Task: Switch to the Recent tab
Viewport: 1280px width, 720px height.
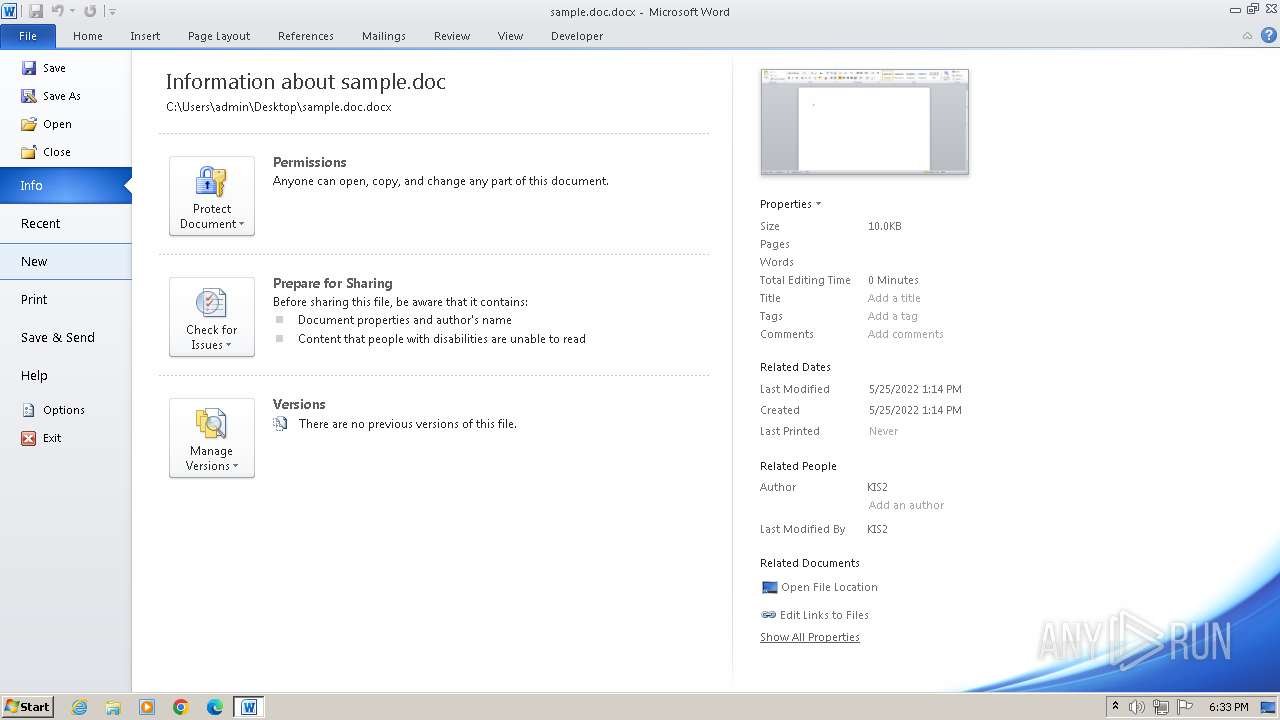Action: click(x=65, y=224)
